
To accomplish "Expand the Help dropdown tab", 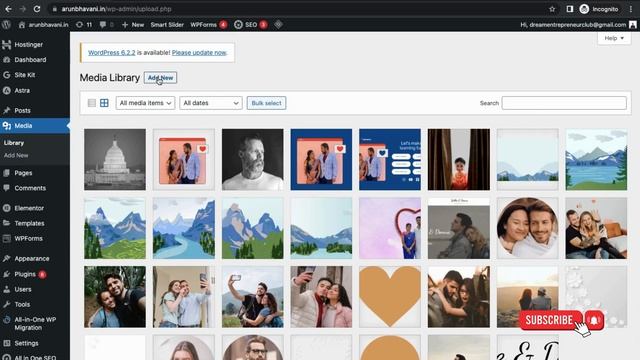I will 614,38.
